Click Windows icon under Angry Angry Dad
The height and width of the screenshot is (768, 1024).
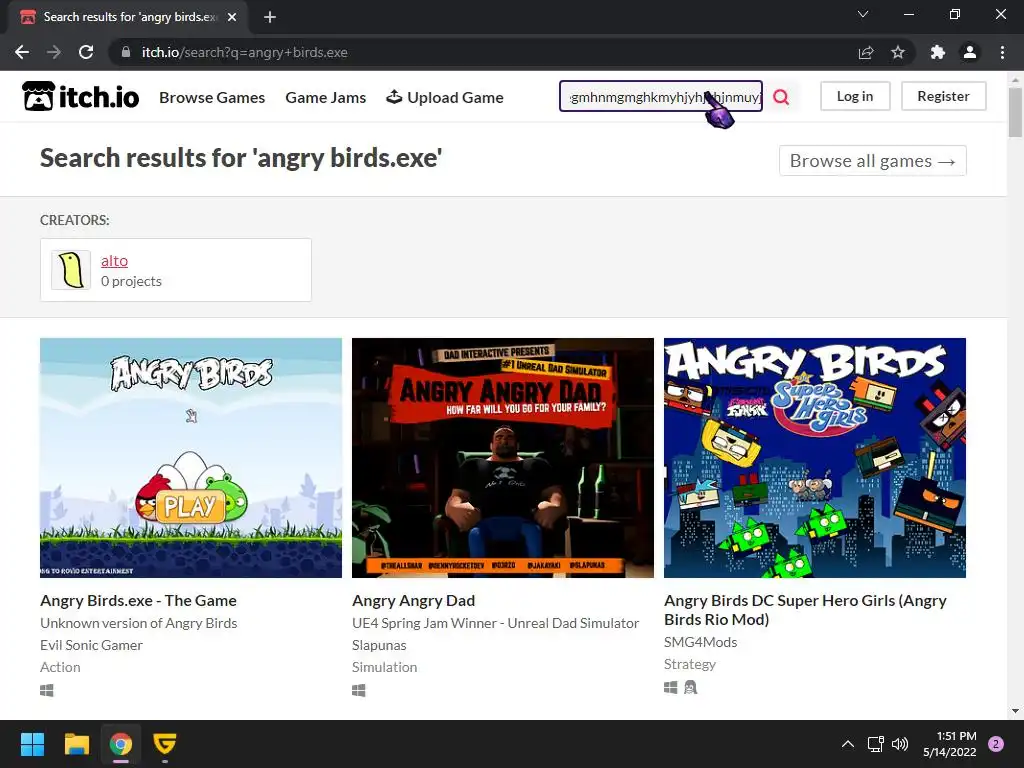coord(359,690)
